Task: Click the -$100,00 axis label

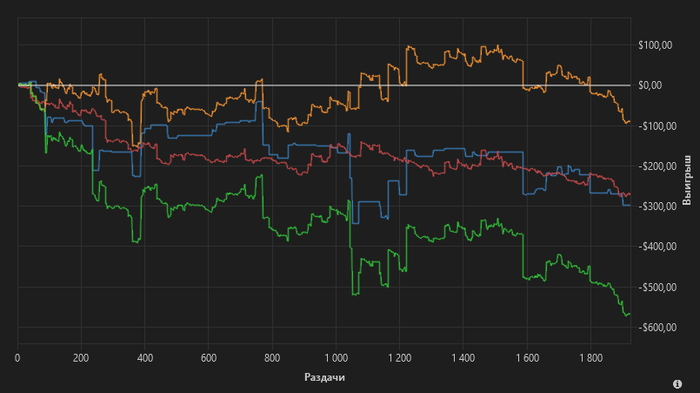Action: [657, 126]
